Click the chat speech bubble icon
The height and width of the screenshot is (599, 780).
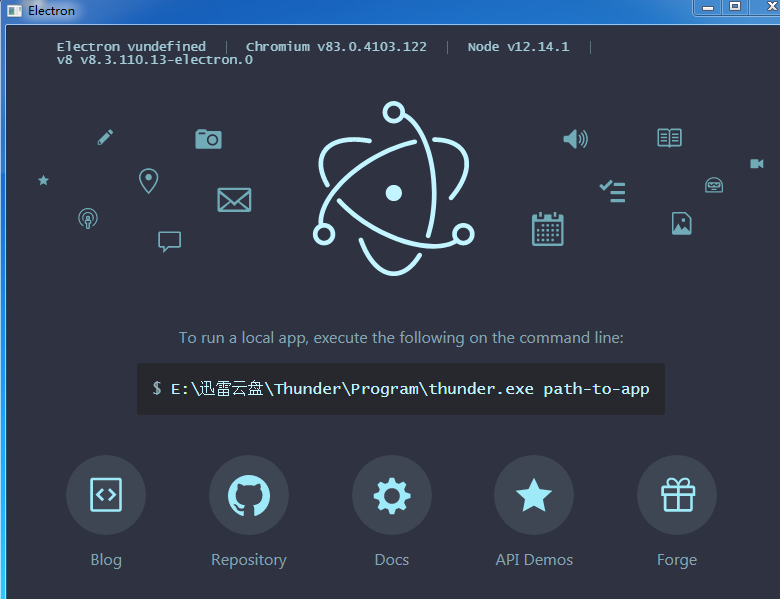coord(169,241)
